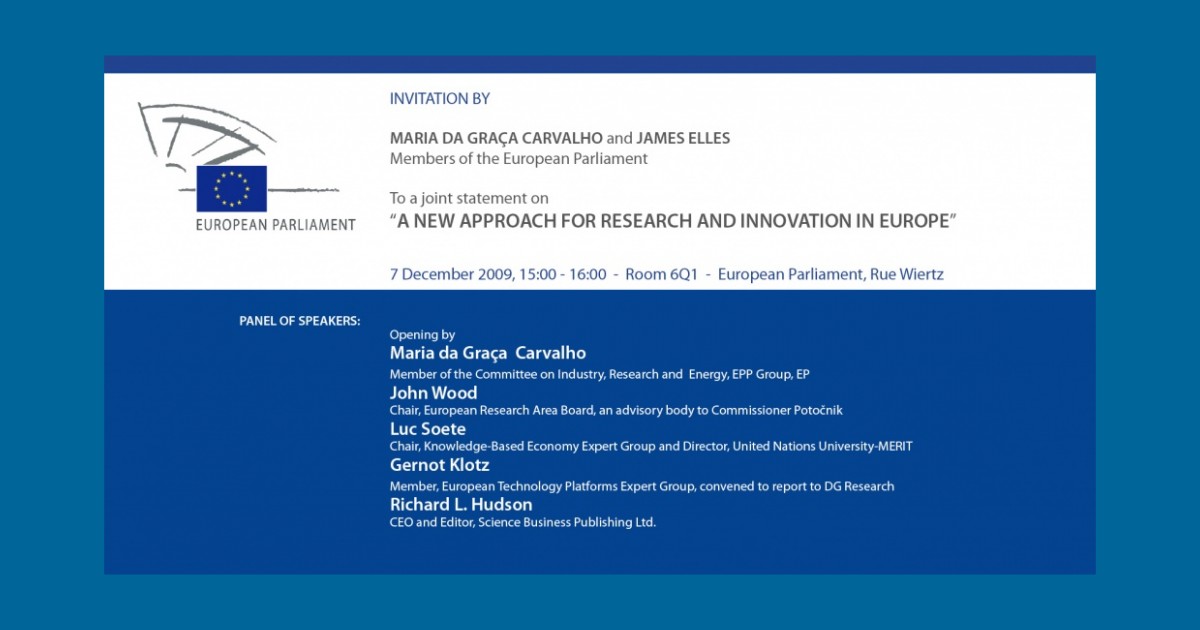
Task: Click "CEO and Editor, Science Business Publishing Ltd."
Action: coord(523,522)
